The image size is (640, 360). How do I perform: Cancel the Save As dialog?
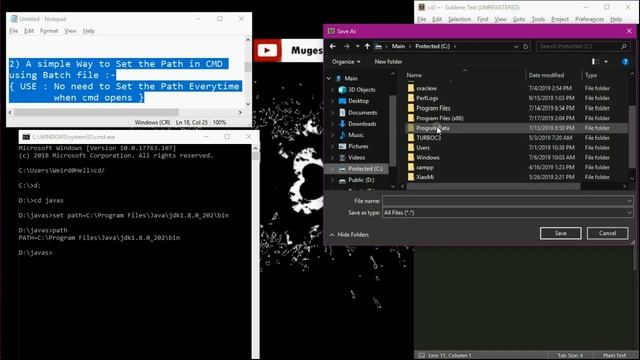607,233
